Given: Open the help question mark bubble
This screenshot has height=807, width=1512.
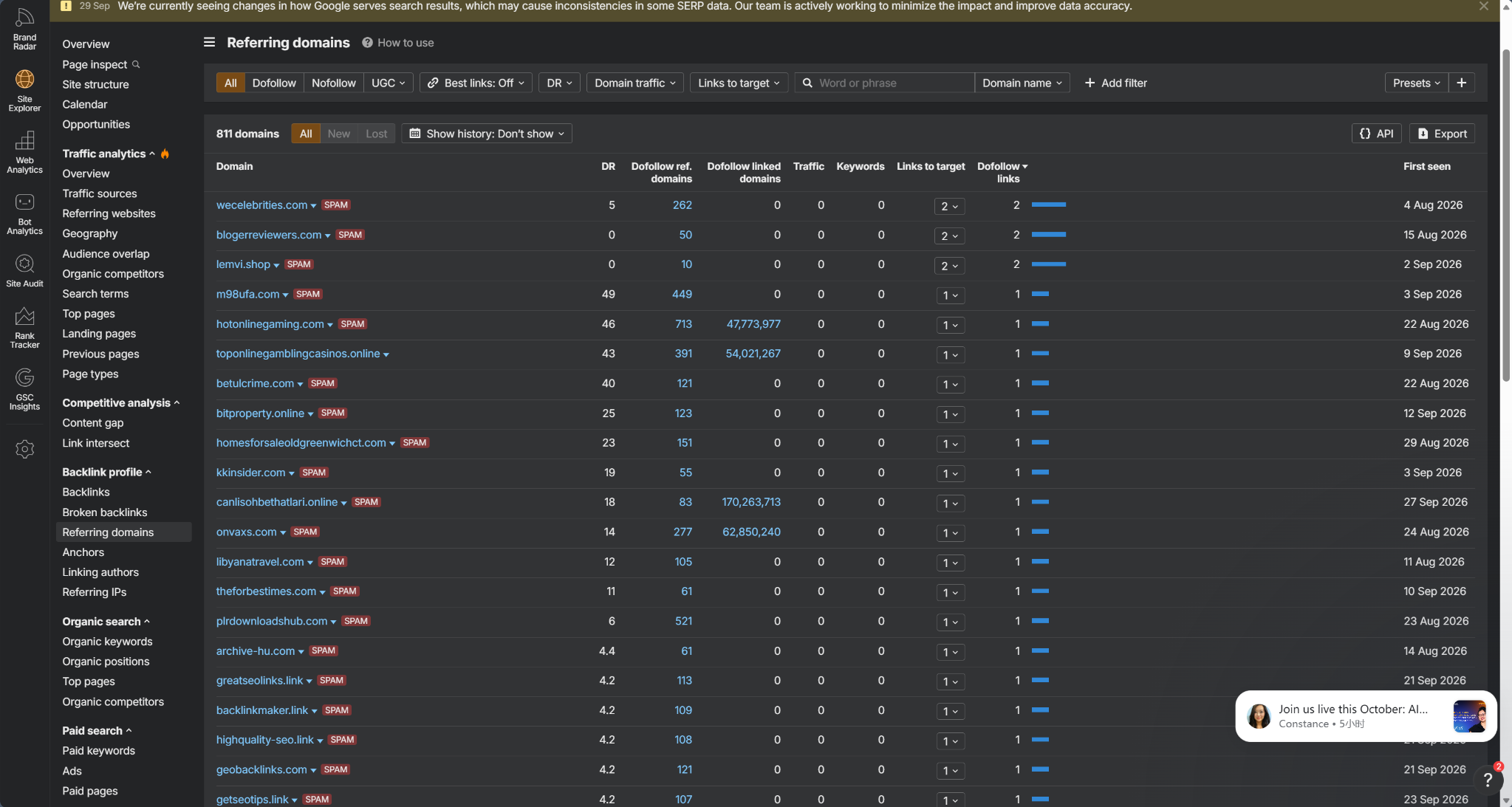Looking at the screenshot, I should click(1488, 779).
